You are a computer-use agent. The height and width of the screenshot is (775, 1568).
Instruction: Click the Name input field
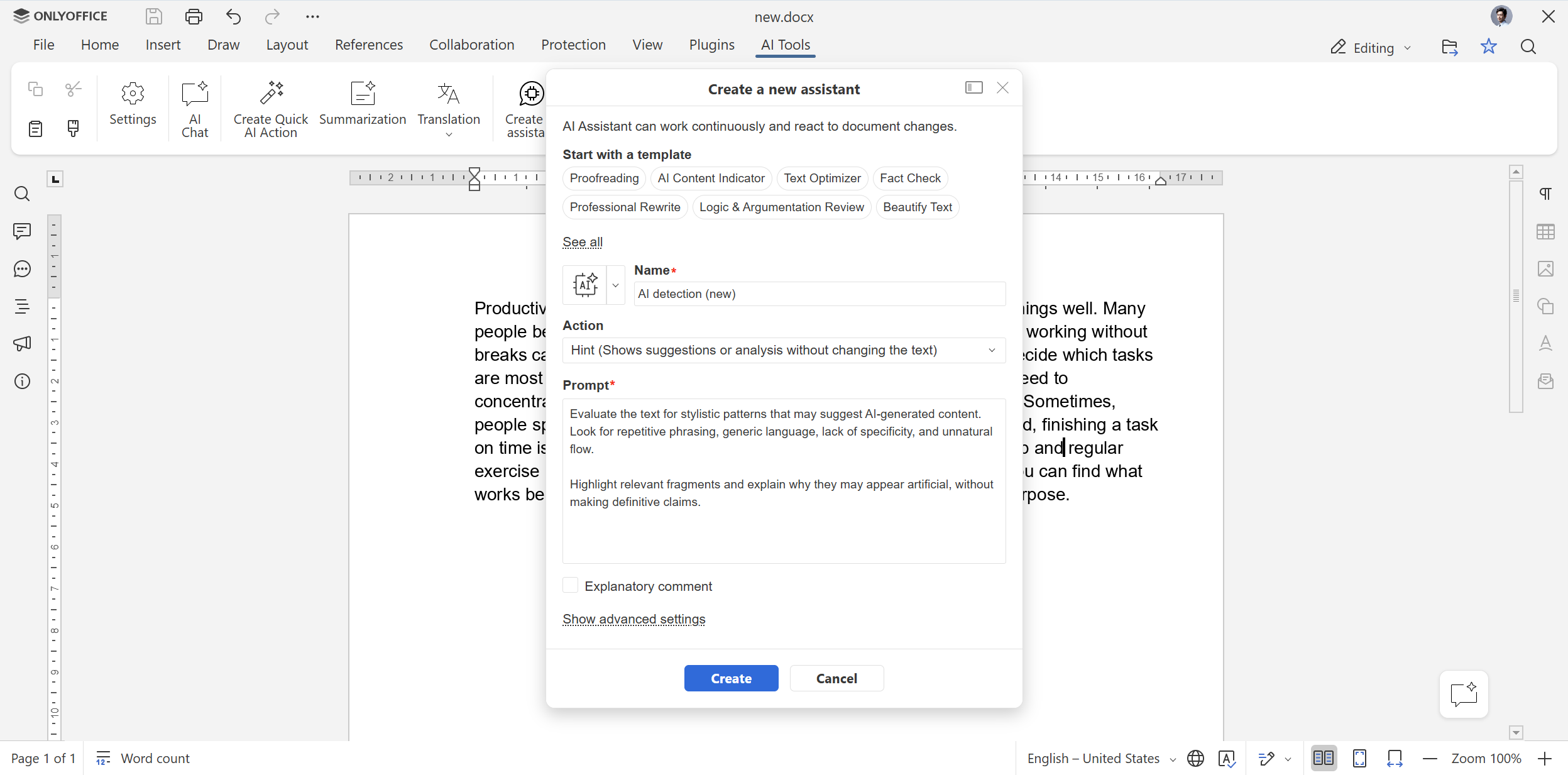point(820,294)
